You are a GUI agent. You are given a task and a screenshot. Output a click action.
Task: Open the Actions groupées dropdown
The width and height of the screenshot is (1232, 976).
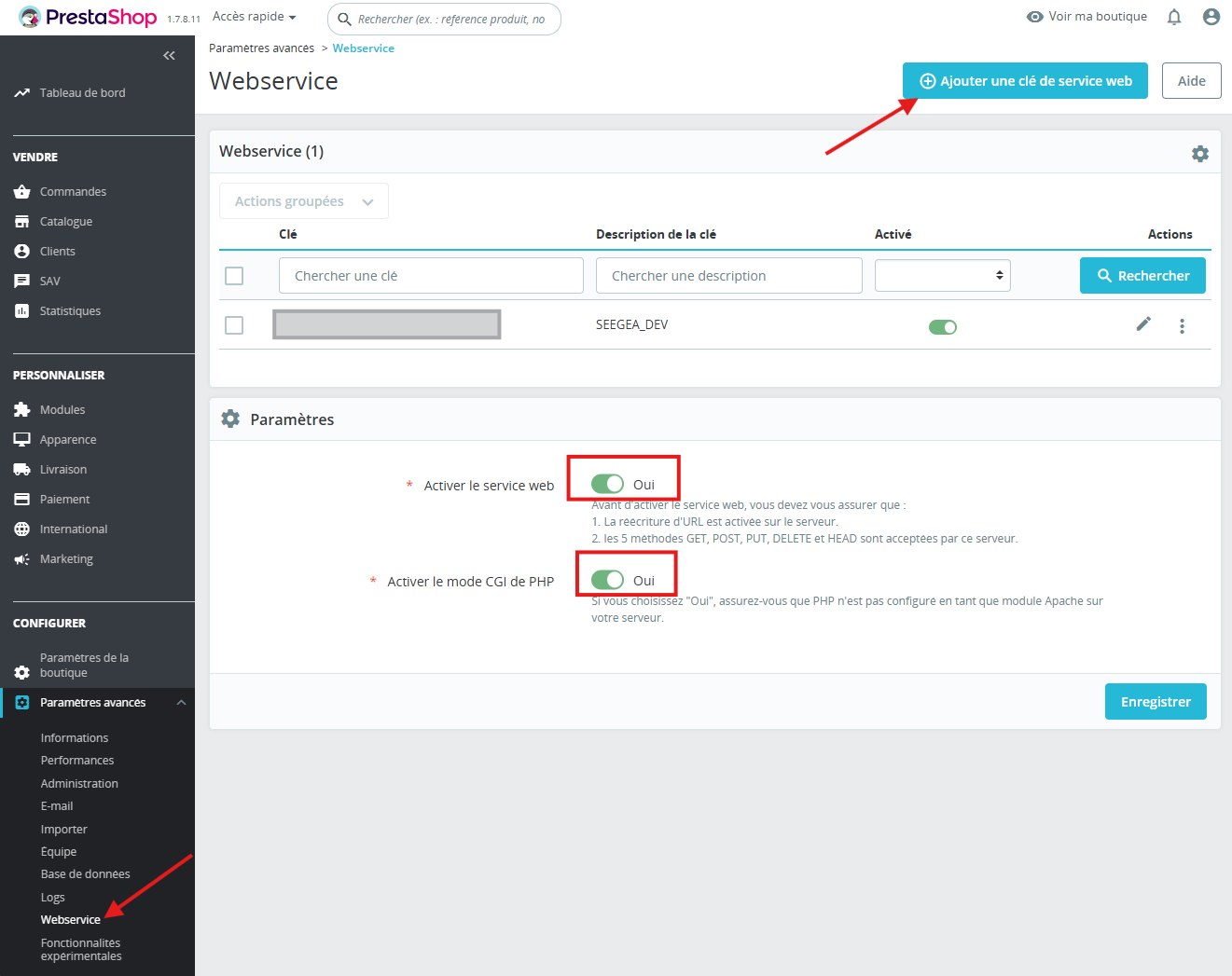303,200
